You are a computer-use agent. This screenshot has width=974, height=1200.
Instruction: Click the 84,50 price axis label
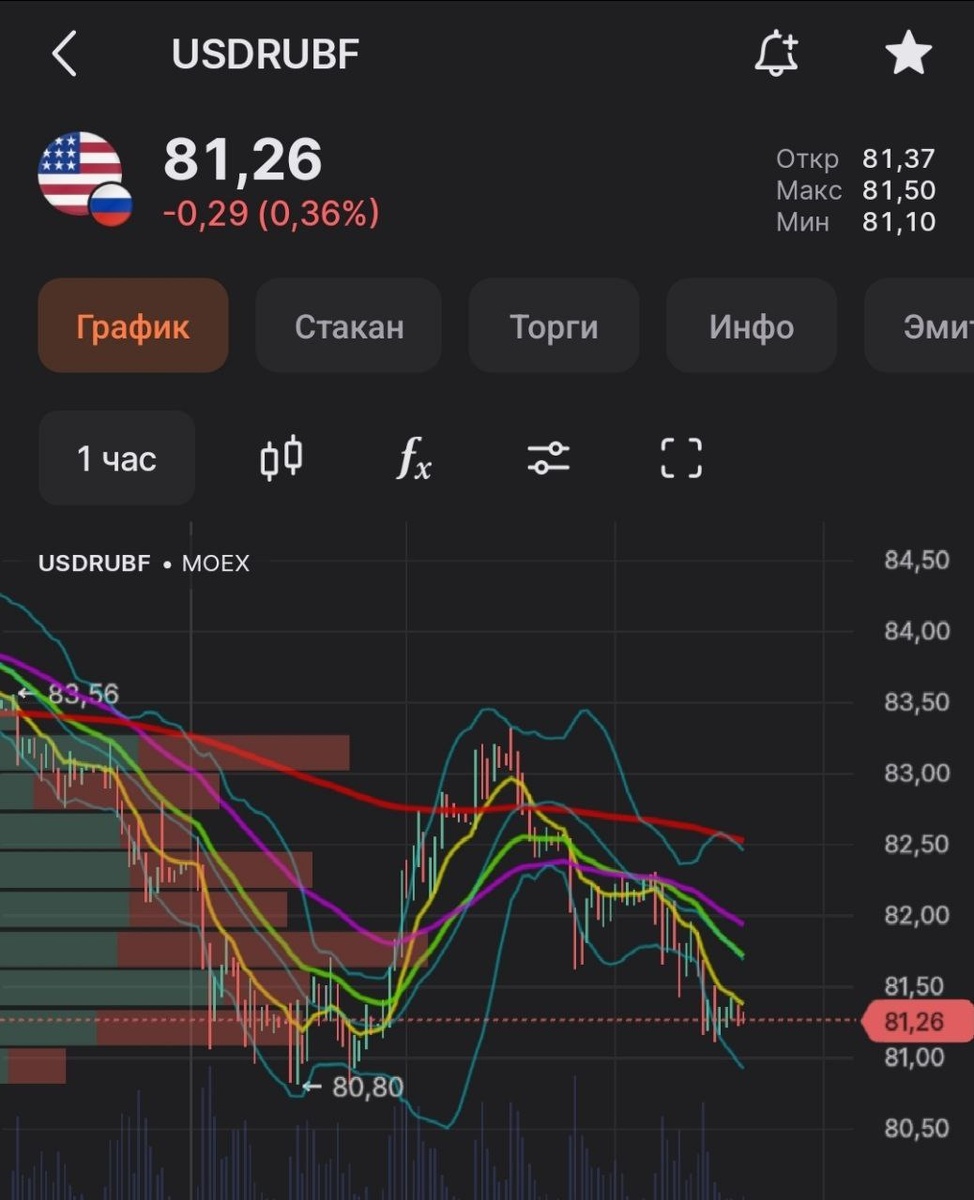(916, 560)
